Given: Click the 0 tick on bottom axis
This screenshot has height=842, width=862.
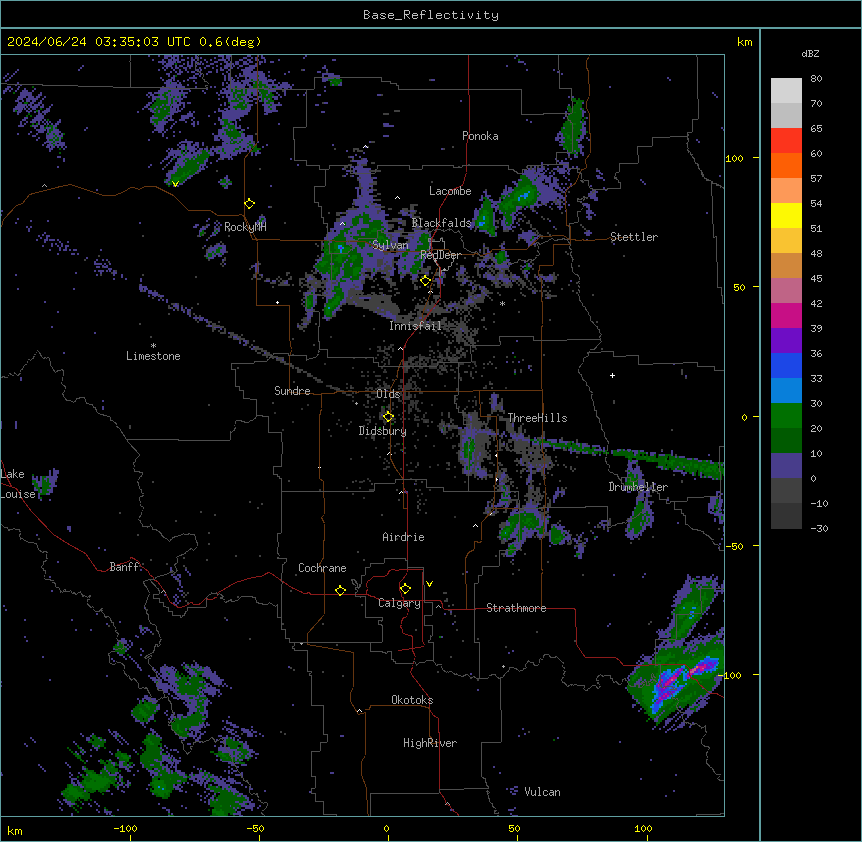Looking at the screenshot, I should [386, 828].
